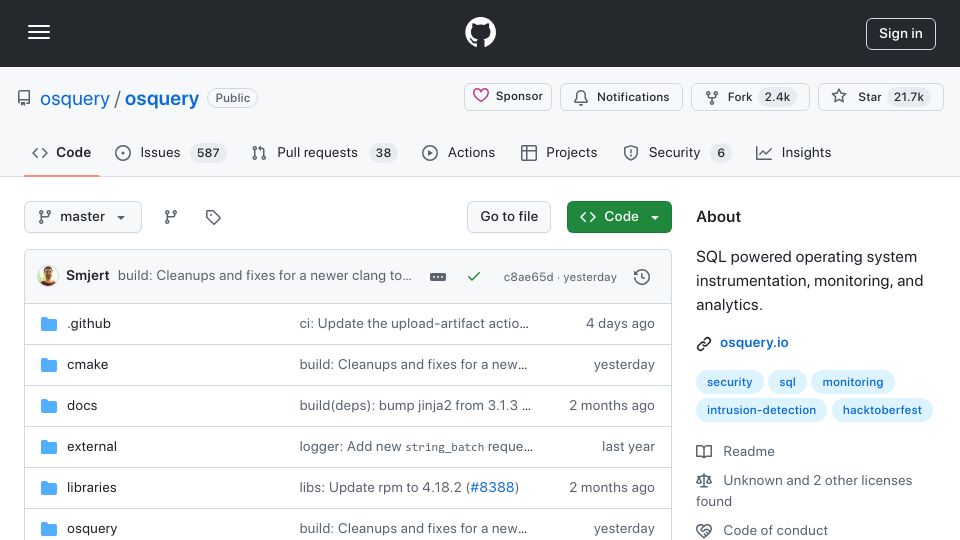Open the osquery organization link
This screenshot has height=540, width=960.
tap(75, 99)
